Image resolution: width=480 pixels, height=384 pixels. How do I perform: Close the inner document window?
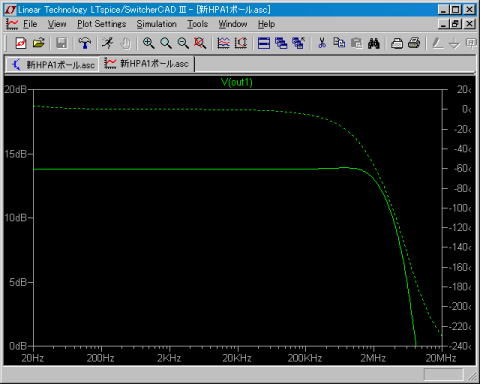469,24
